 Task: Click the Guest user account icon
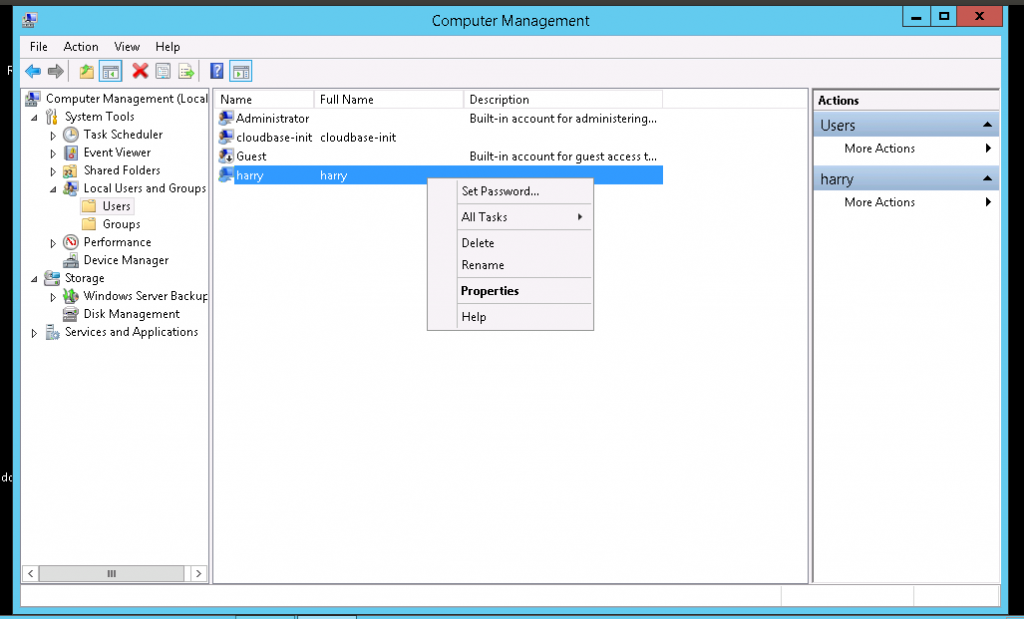click(x=226, y=156)
